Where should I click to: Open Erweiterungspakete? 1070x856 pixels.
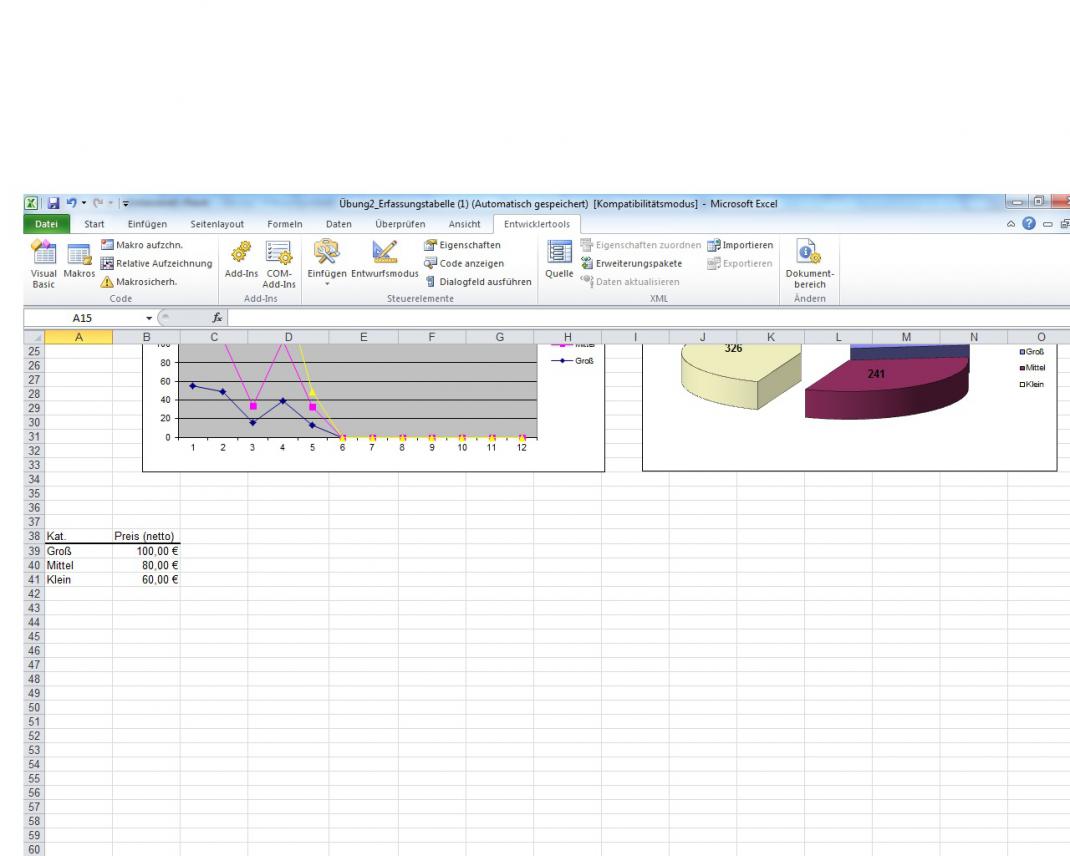coord(631,263)
